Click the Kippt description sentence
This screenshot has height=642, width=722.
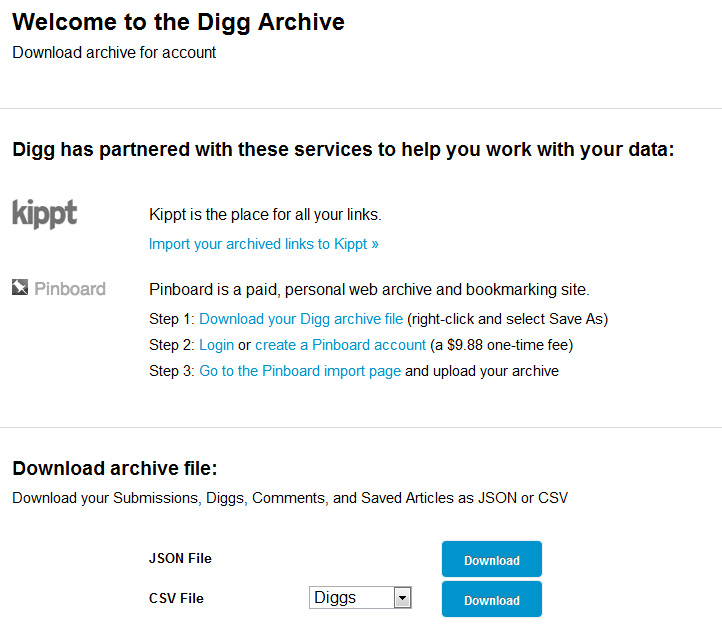265,214
